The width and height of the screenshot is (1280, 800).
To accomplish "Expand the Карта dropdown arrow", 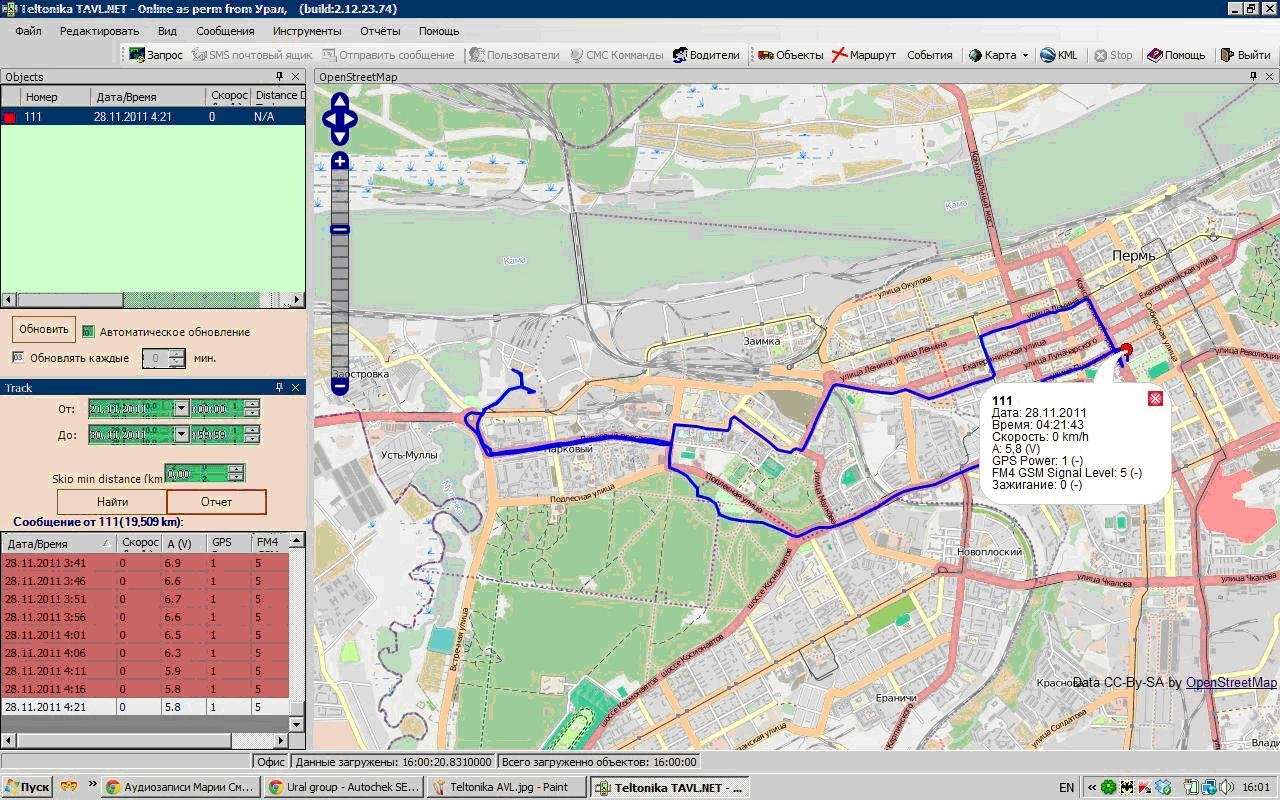I will point(1025,56).
